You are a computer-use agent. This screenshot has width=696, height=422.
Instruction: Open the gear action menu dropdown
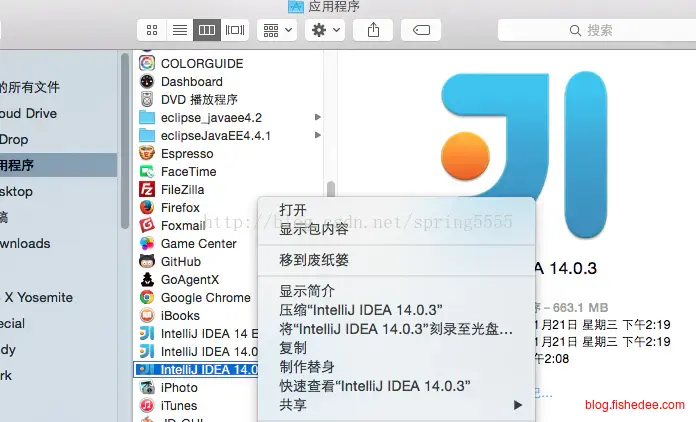point(325,30)
